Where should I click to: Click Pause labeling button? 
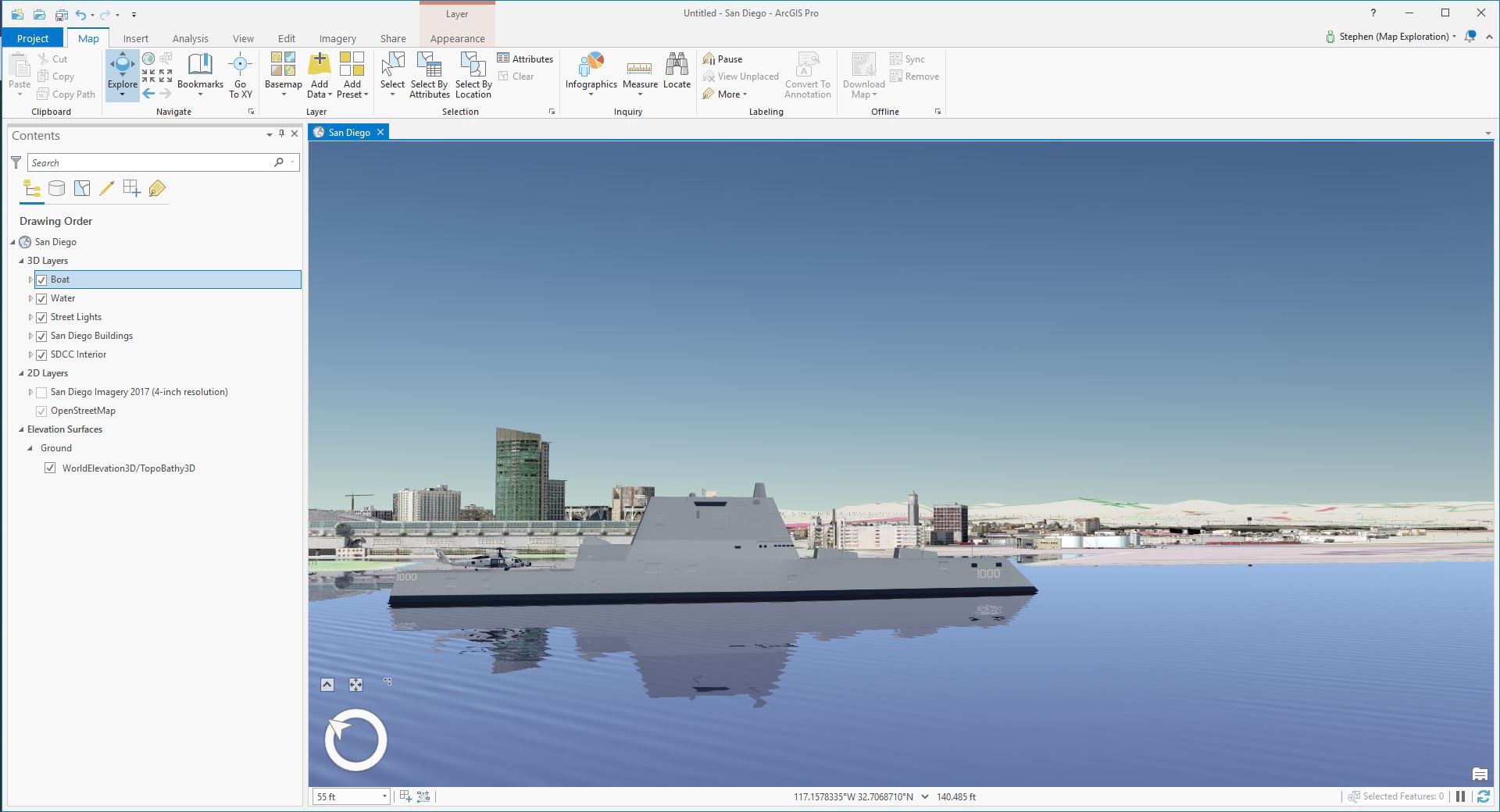[x=723, y=59]
